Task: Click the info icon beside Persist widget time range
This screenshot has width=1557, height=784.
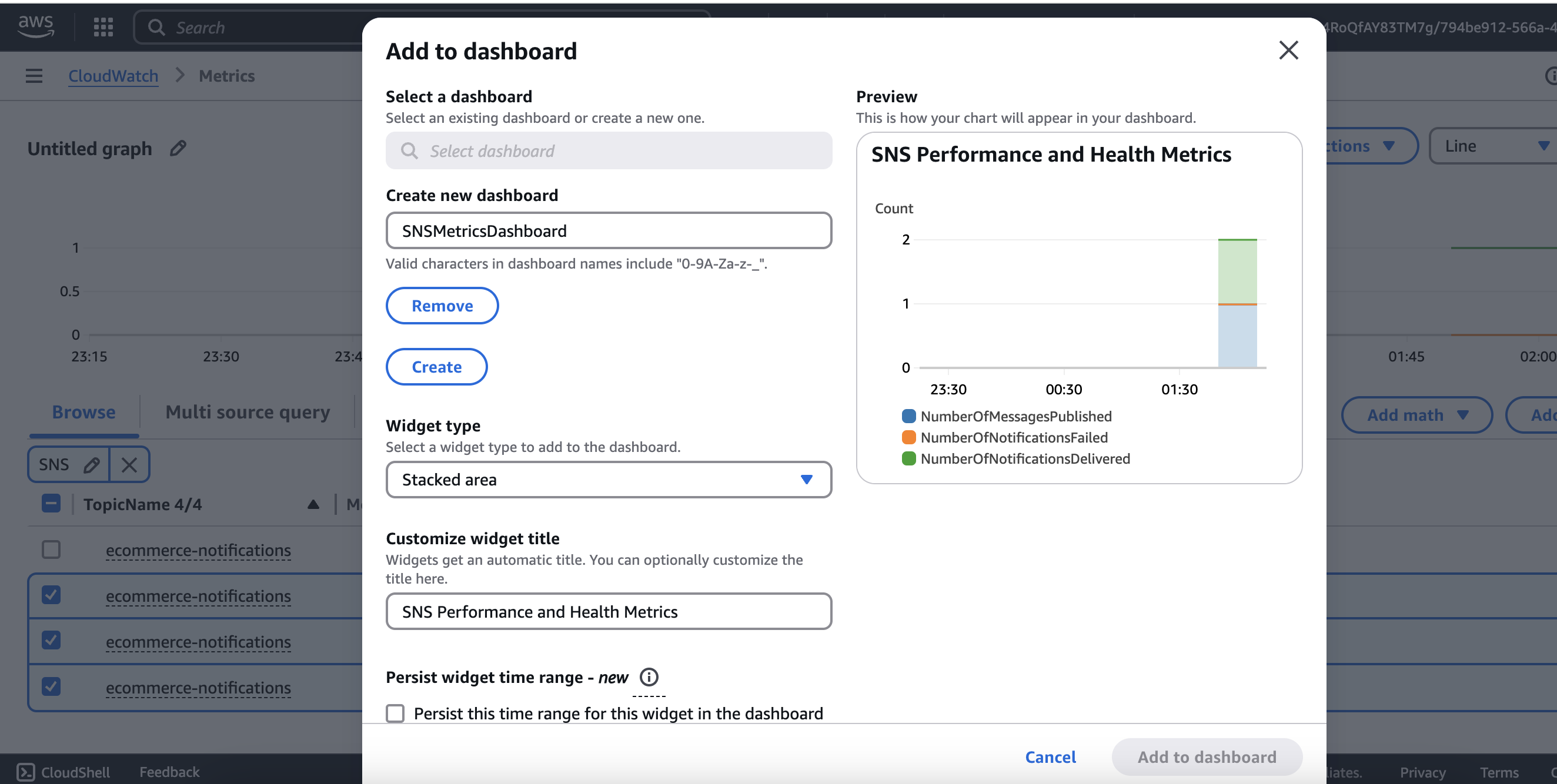Action: (649, 677)
